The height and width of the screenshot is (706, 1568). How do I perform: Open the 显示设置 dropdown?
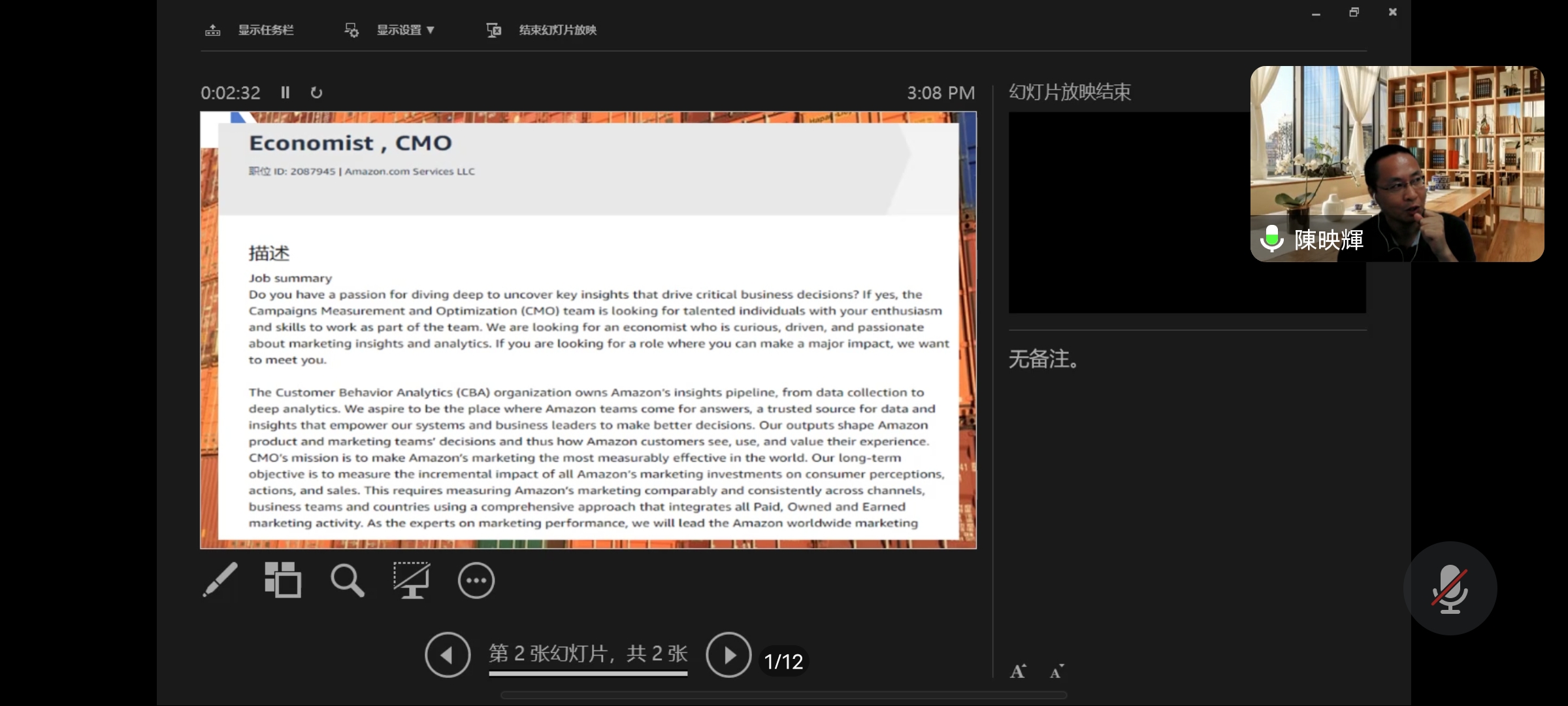click(x=403, y=29)
